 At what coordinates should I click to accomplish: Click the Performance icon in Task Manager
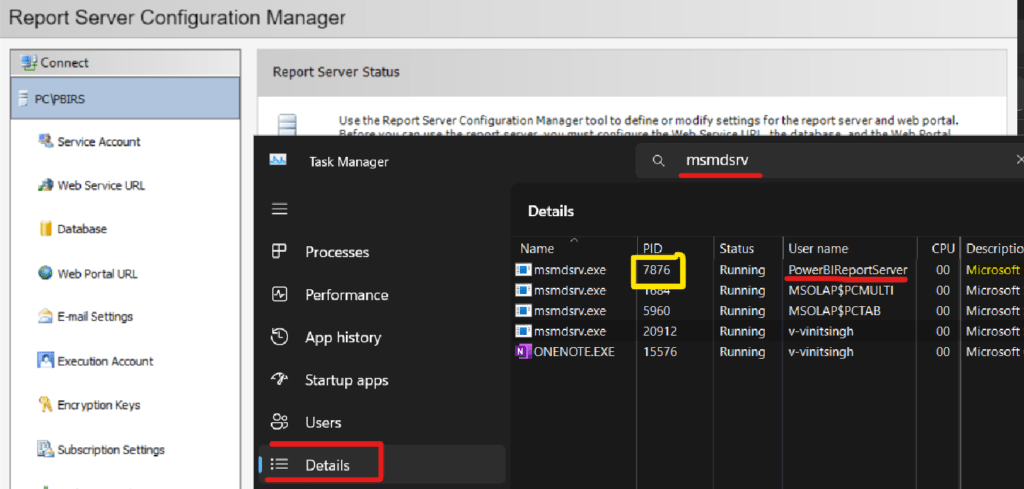[x=280, y=294]
